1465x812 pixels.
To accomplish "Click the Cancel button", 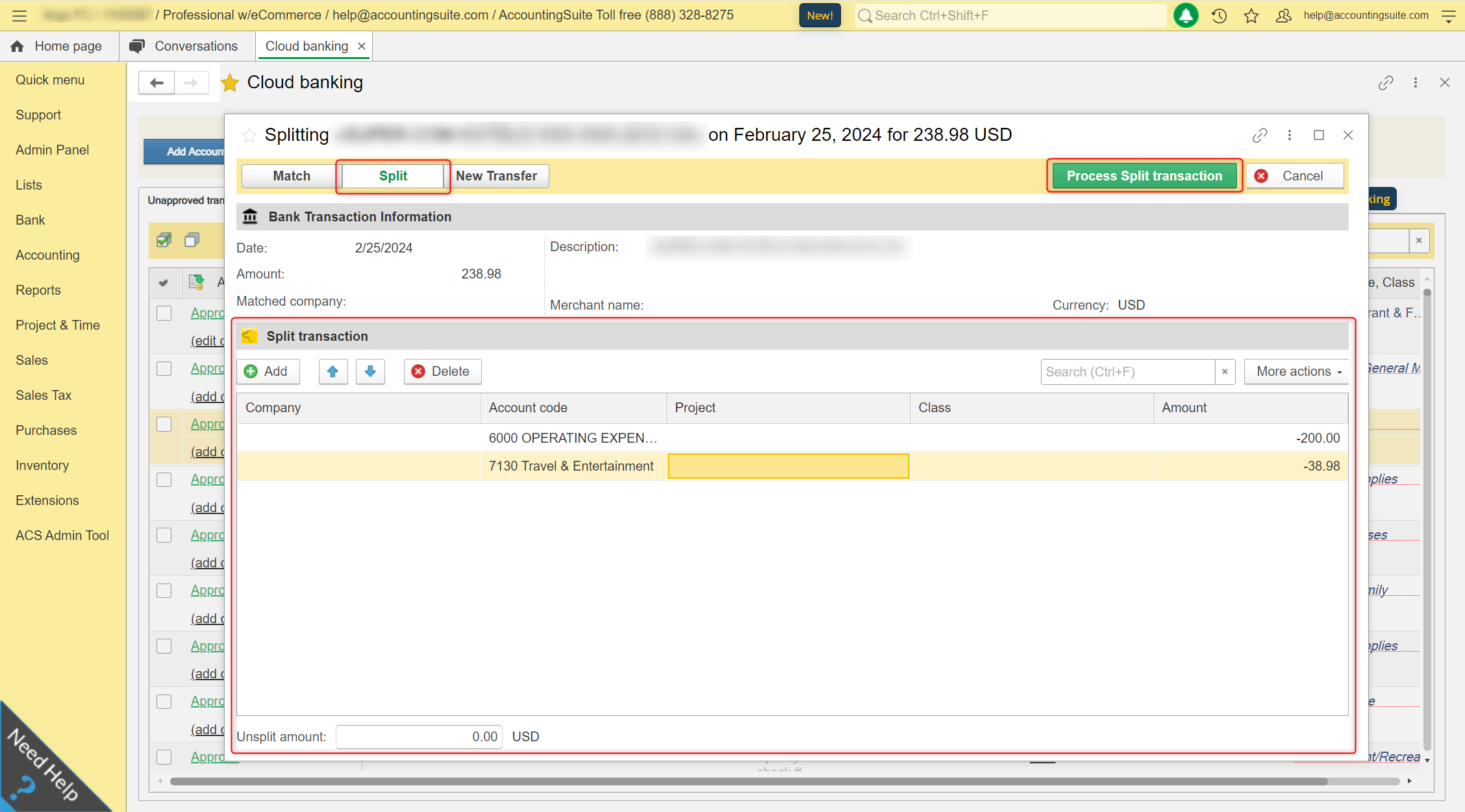I will (1294, 176).
